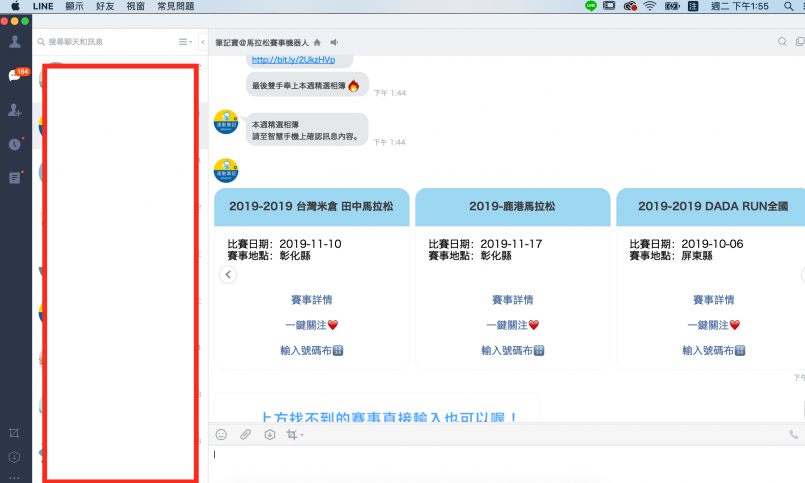Click the green LINE icon in the menu bar
The width and height of the screenshot is (805, 483).
pos(590,6)
